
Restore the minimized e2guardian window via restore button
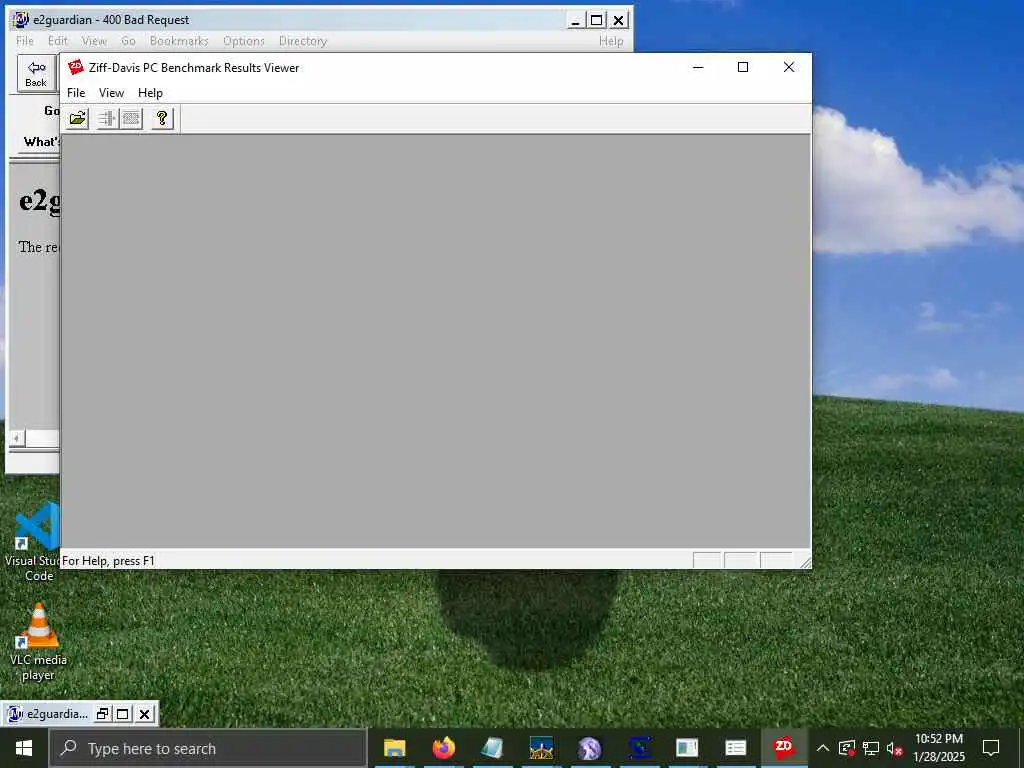[103, 714]
